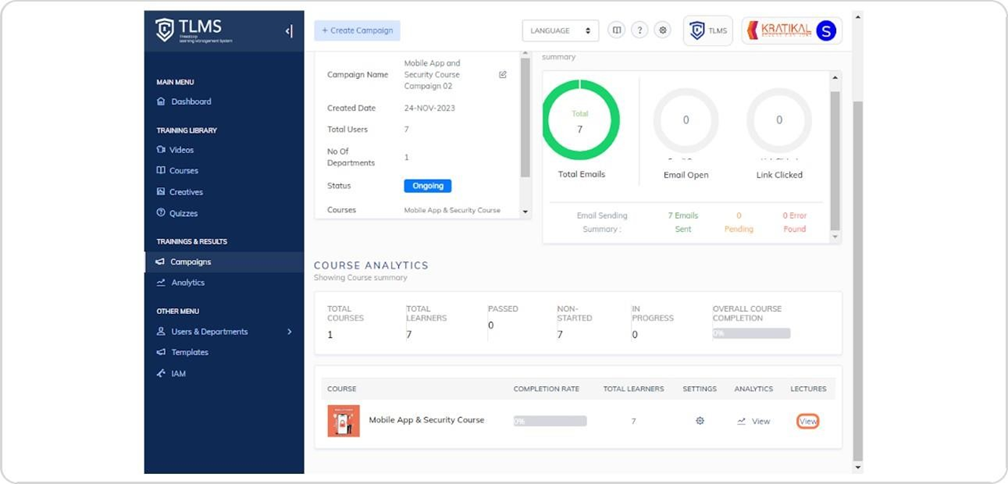Screen dimensions: 1008x484
Task: Click page scrollbar up arrow
Action: coord(857,15)
